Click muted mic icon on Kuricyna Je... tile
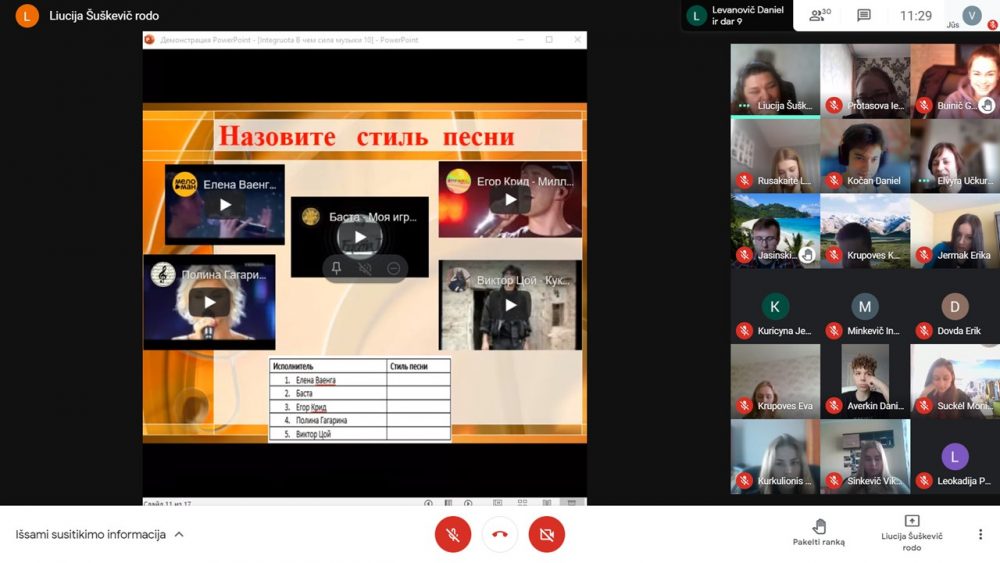The image size is (1000, 563). point(744,331)
